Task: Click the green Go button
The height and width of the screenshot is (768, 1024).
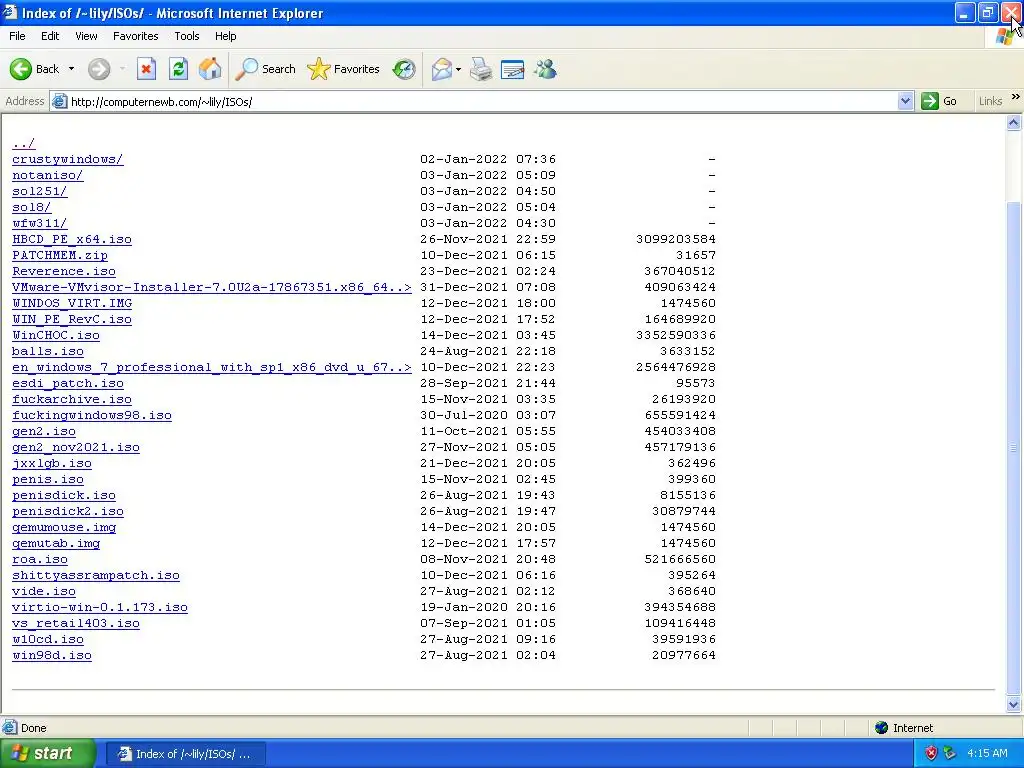Action: pos(939,101)
